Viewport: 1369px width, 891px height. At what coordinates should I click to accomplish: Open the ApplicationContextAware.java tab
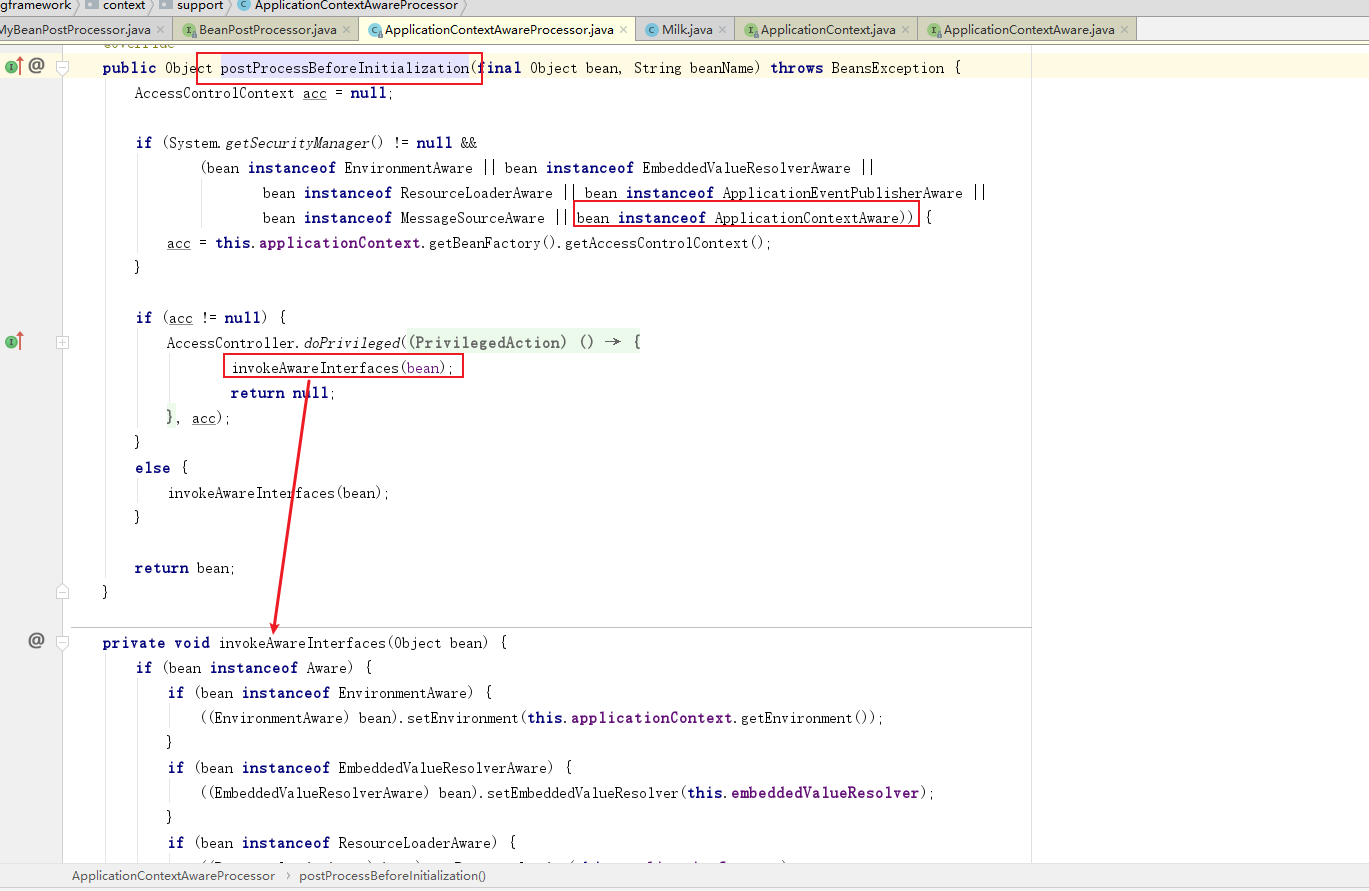[1029, 30]
